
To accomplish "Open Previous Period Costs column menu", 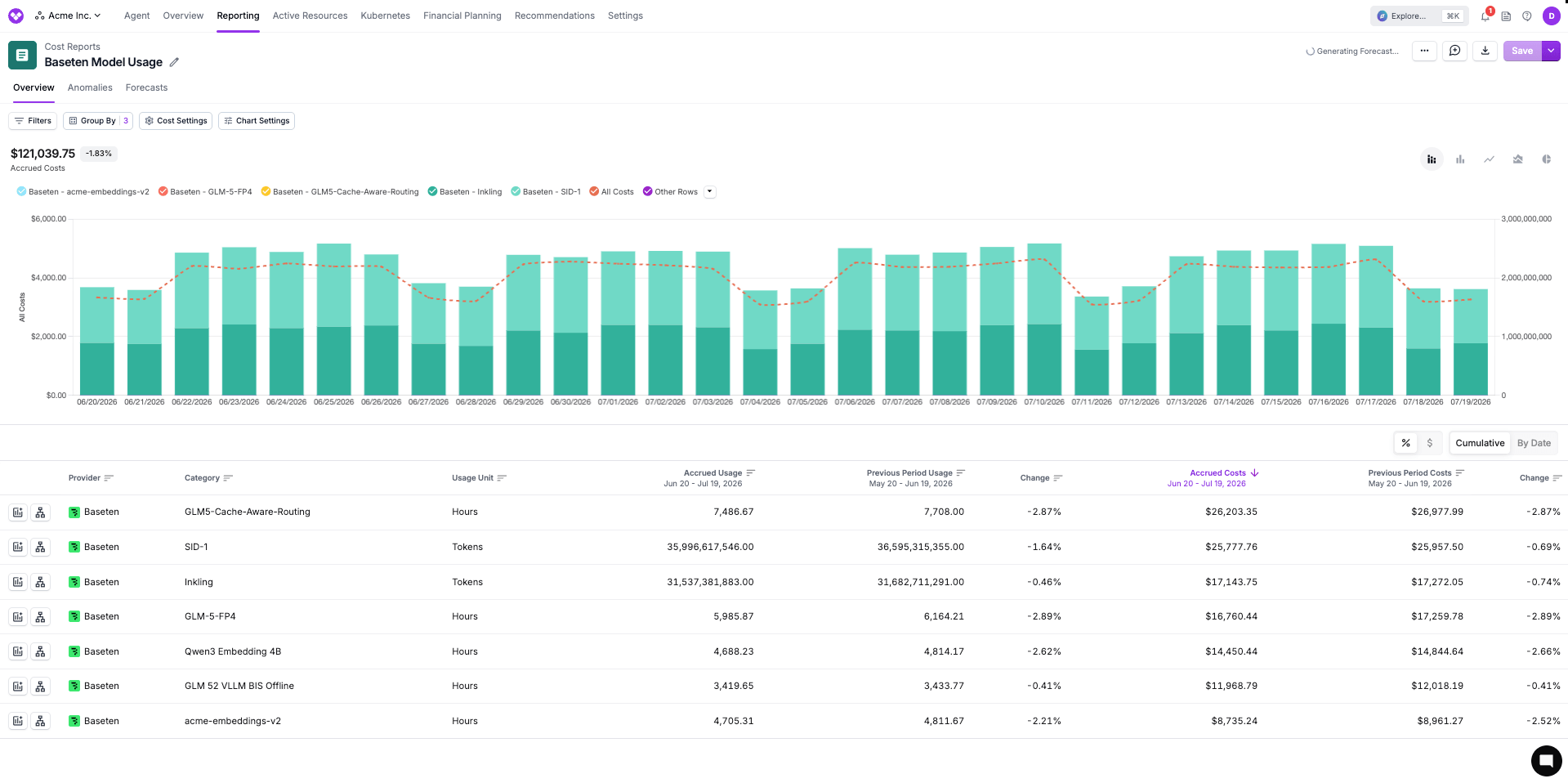I will coord(1459,472).
